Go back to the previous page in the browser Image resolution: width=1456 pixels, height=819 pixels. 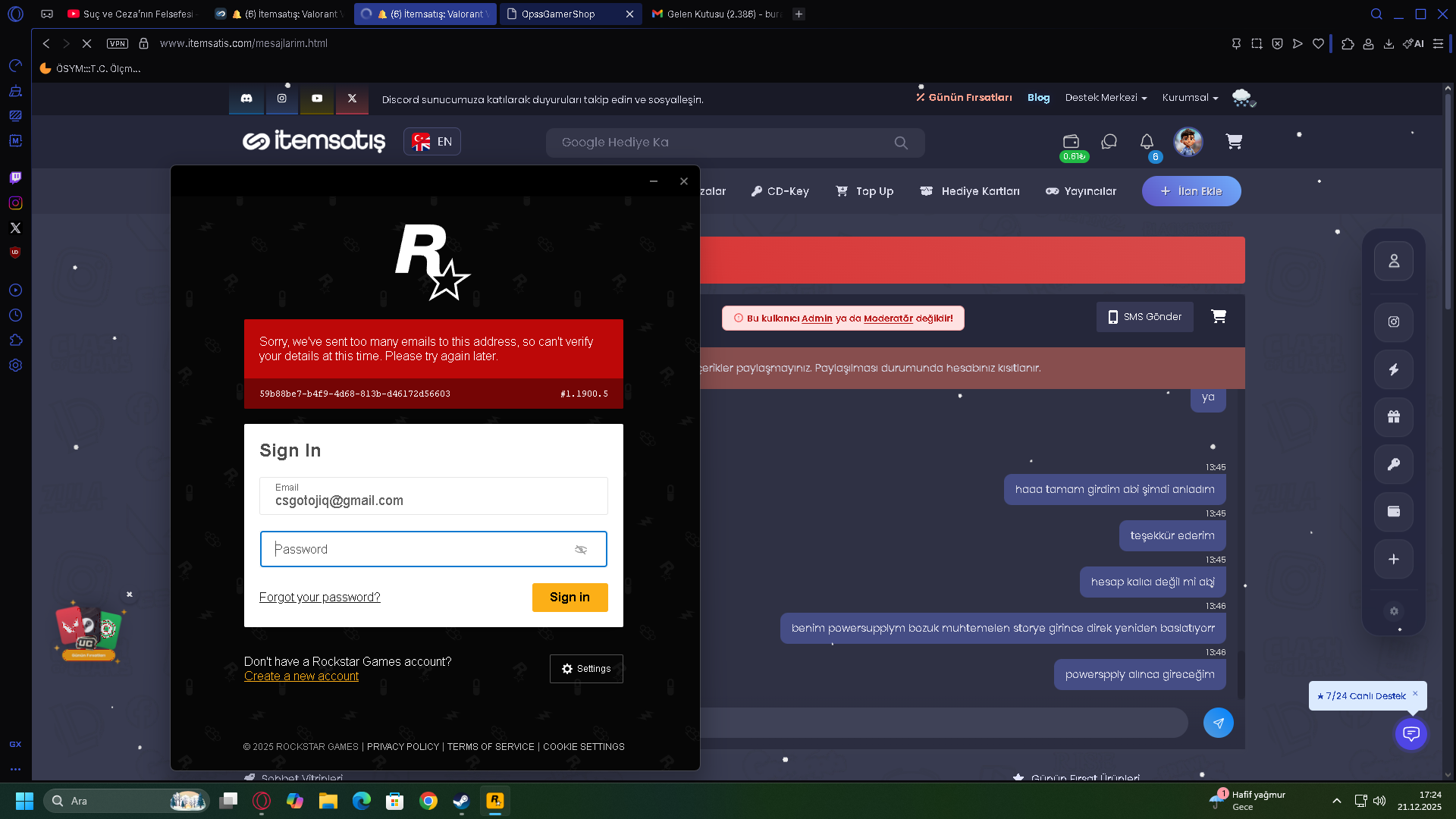coord(46,44)
